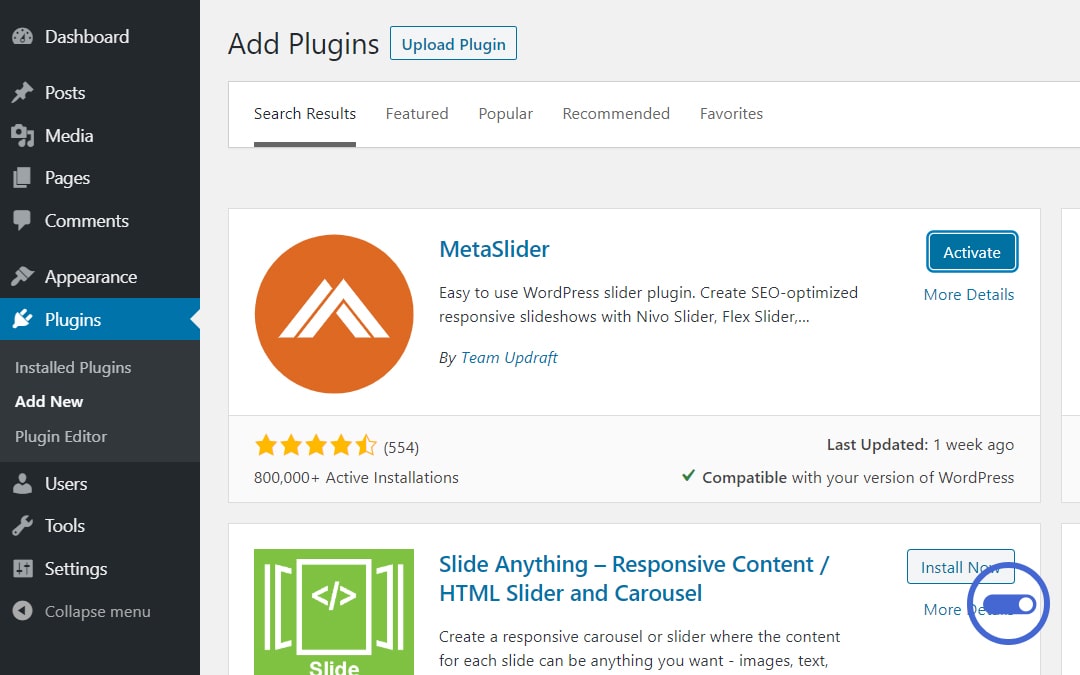Toggle the blue circled switch overlay
Image resolution: width=1080 pixels, height=675 pixels.
1009,605
